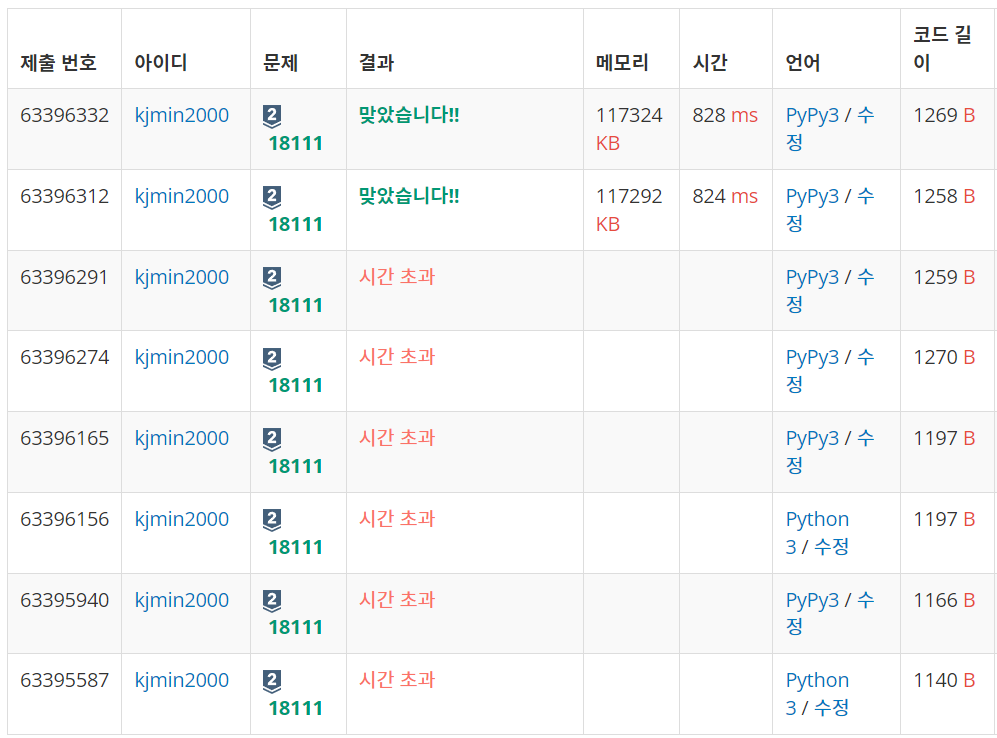Open kjmin2000 profile in row 63396291
This screenshot has width=997, height=738.
click(x=182, y=277)
